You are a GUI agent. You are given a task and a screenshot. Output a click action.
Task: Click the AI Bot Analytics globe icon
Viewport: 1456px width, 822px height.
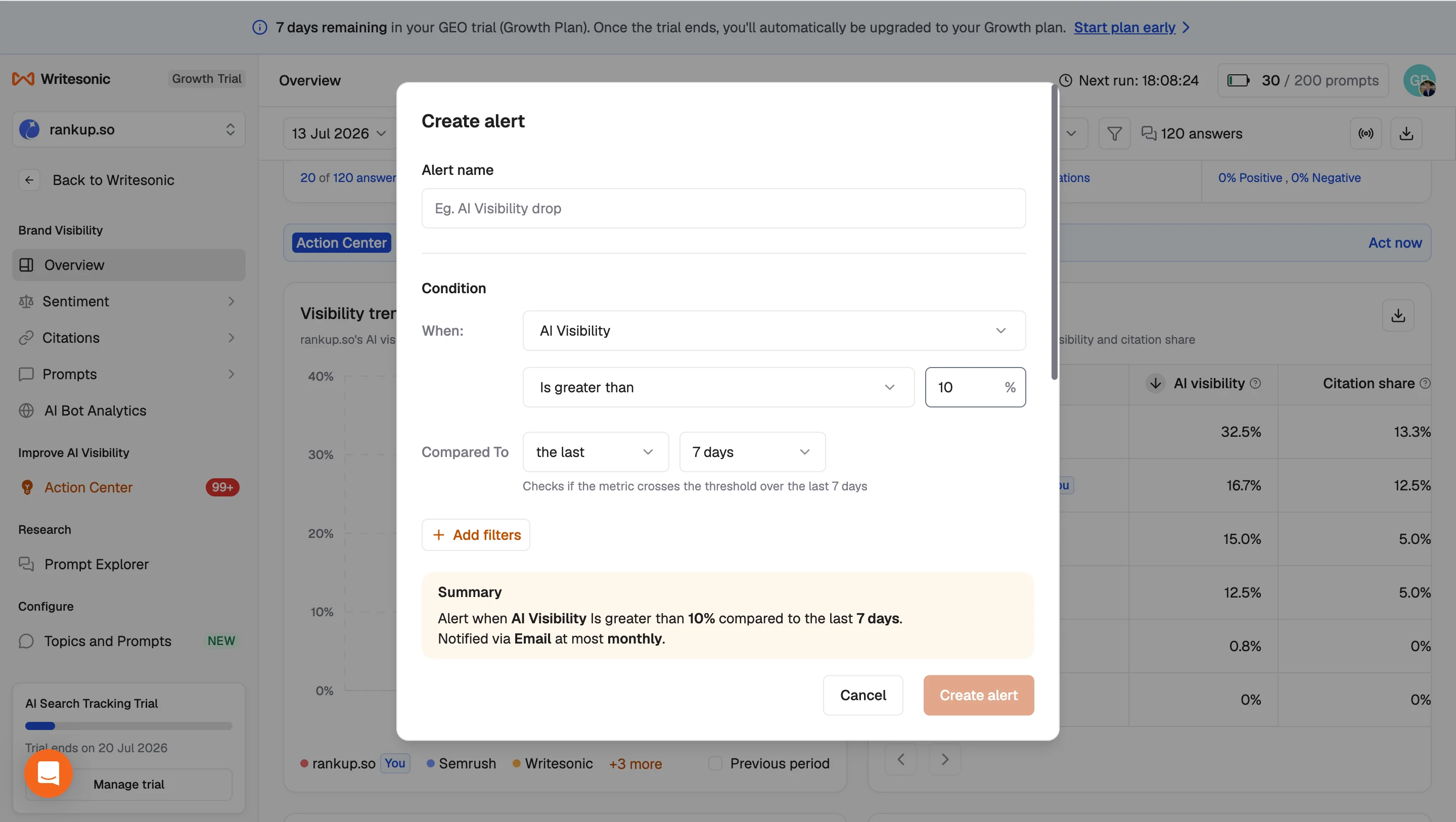tap(26, 410)
